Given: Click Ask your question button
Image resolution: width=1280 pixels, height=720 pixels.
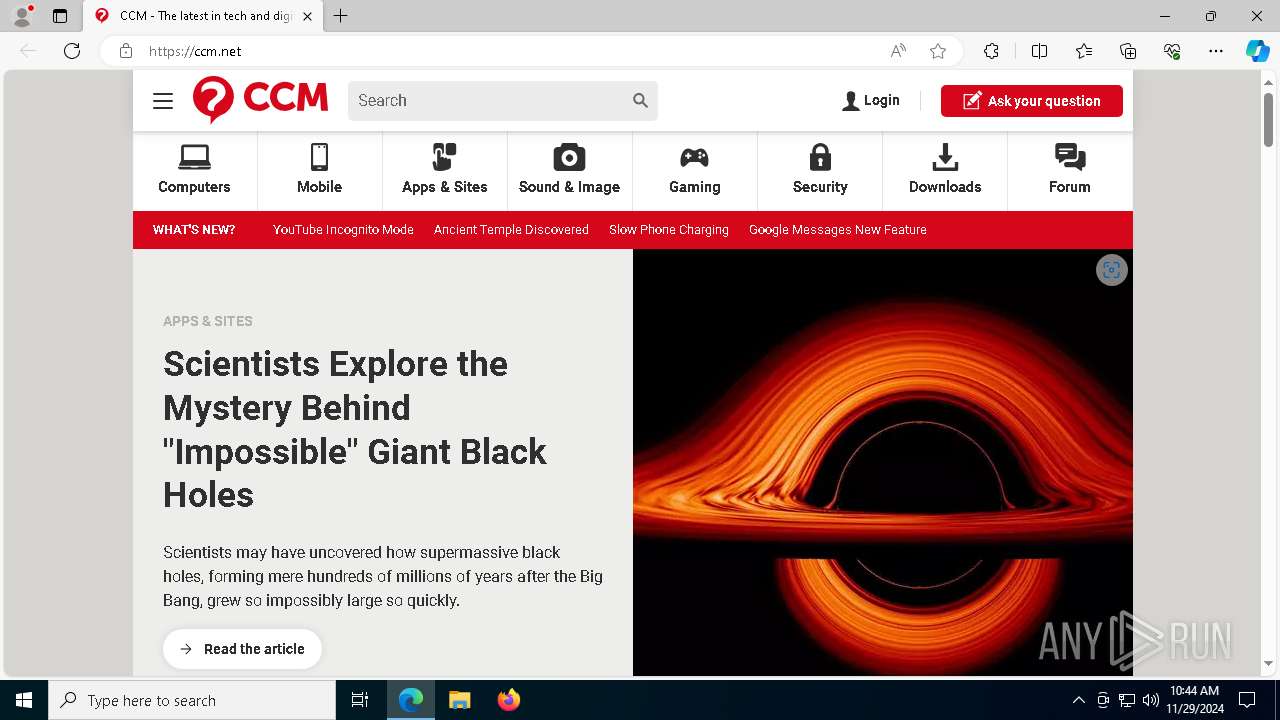Looking at the screenshot, I should point(1031,101).
